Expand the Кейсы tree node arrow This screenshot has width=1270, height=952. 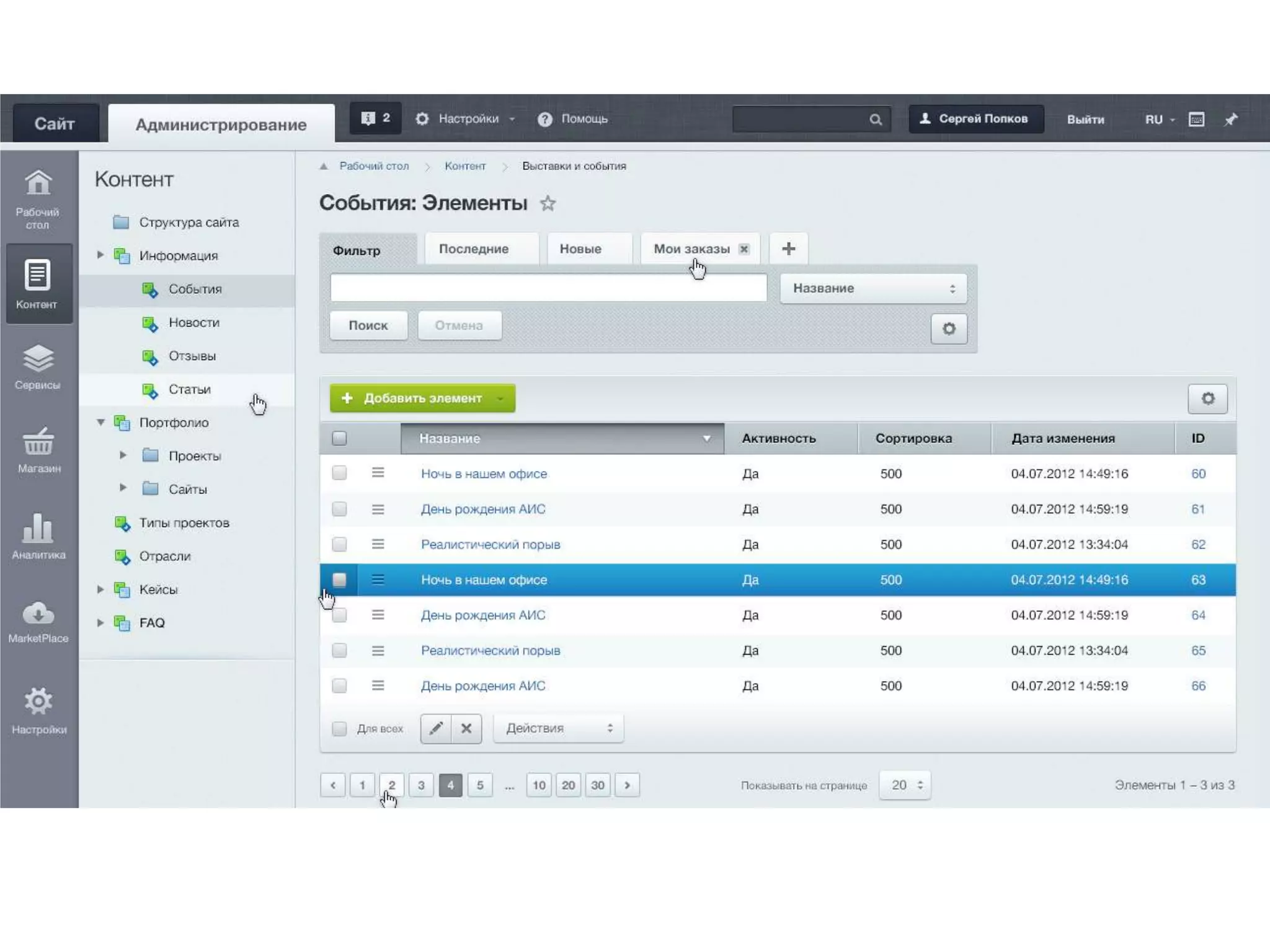(100, 589)
